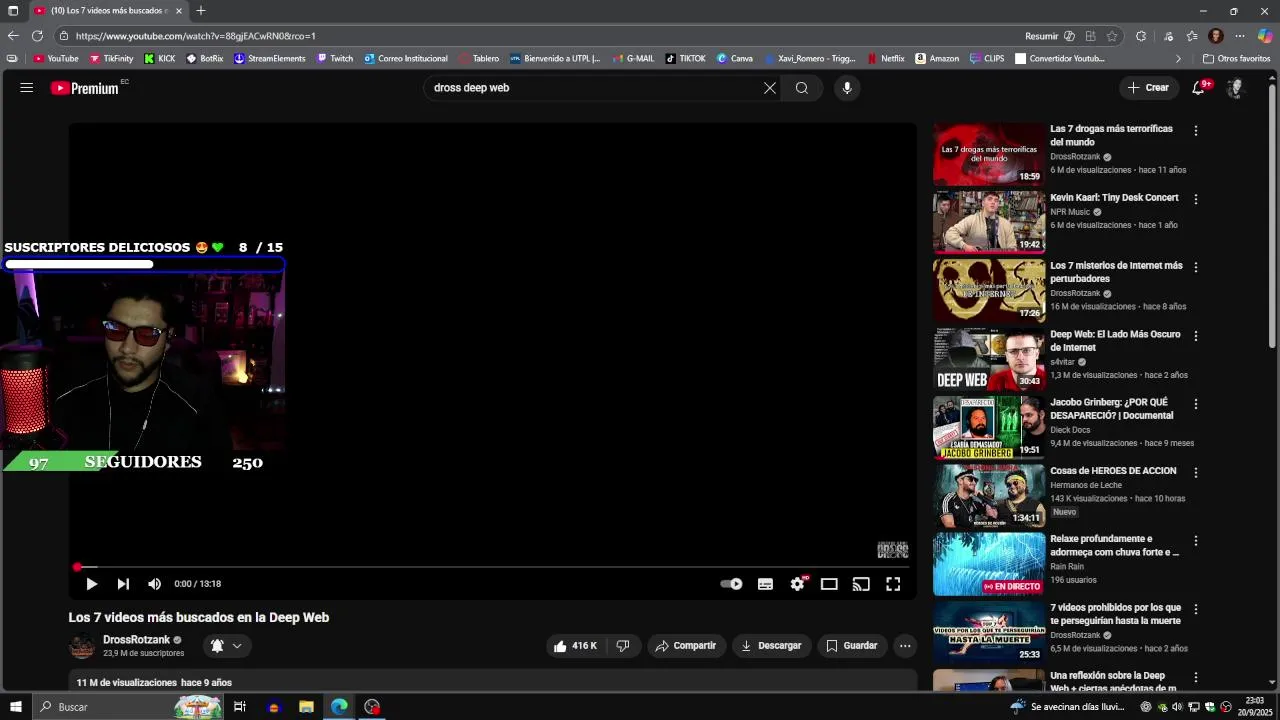This screenshot has width=1280, height=720.
Task: Close the Los 7 videos browser tab
Action: pos(179,11)
